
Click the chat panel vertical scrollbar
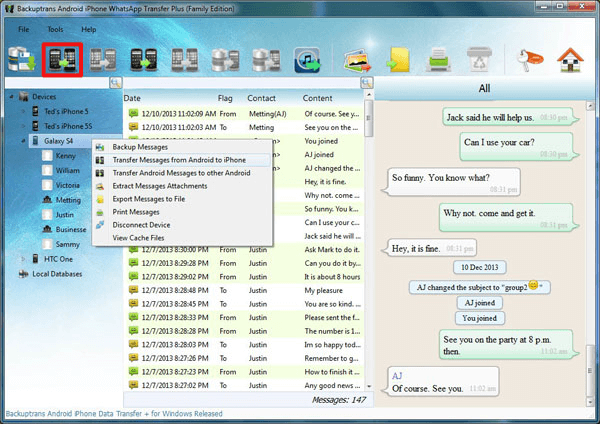tap(592, 250)
